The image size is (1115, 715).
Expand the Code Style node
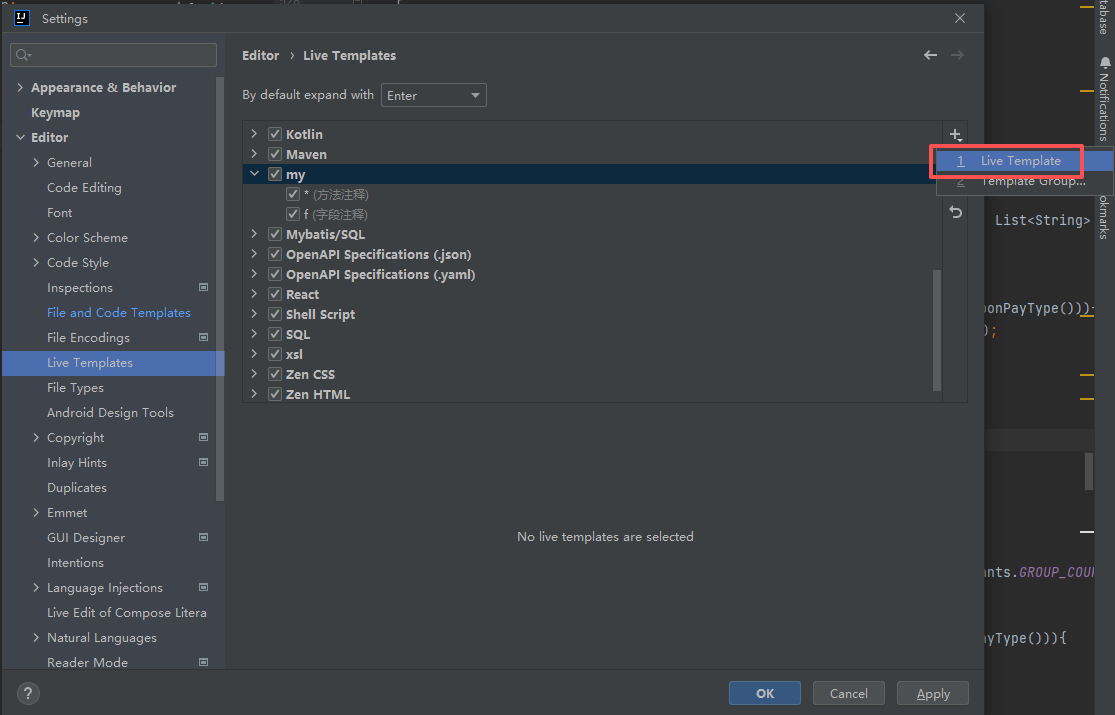(36, 263)
